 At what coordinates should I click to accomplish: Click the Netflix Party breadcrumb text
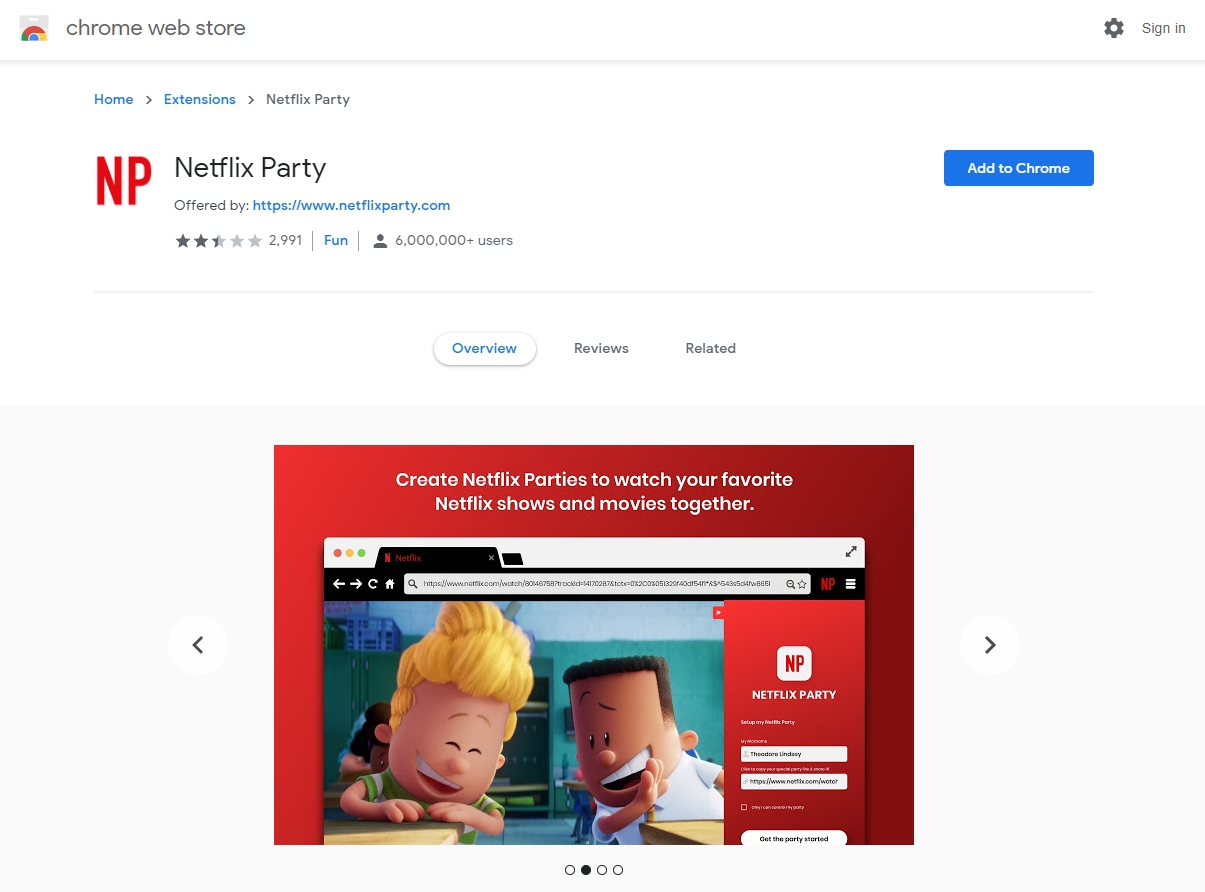308,99
